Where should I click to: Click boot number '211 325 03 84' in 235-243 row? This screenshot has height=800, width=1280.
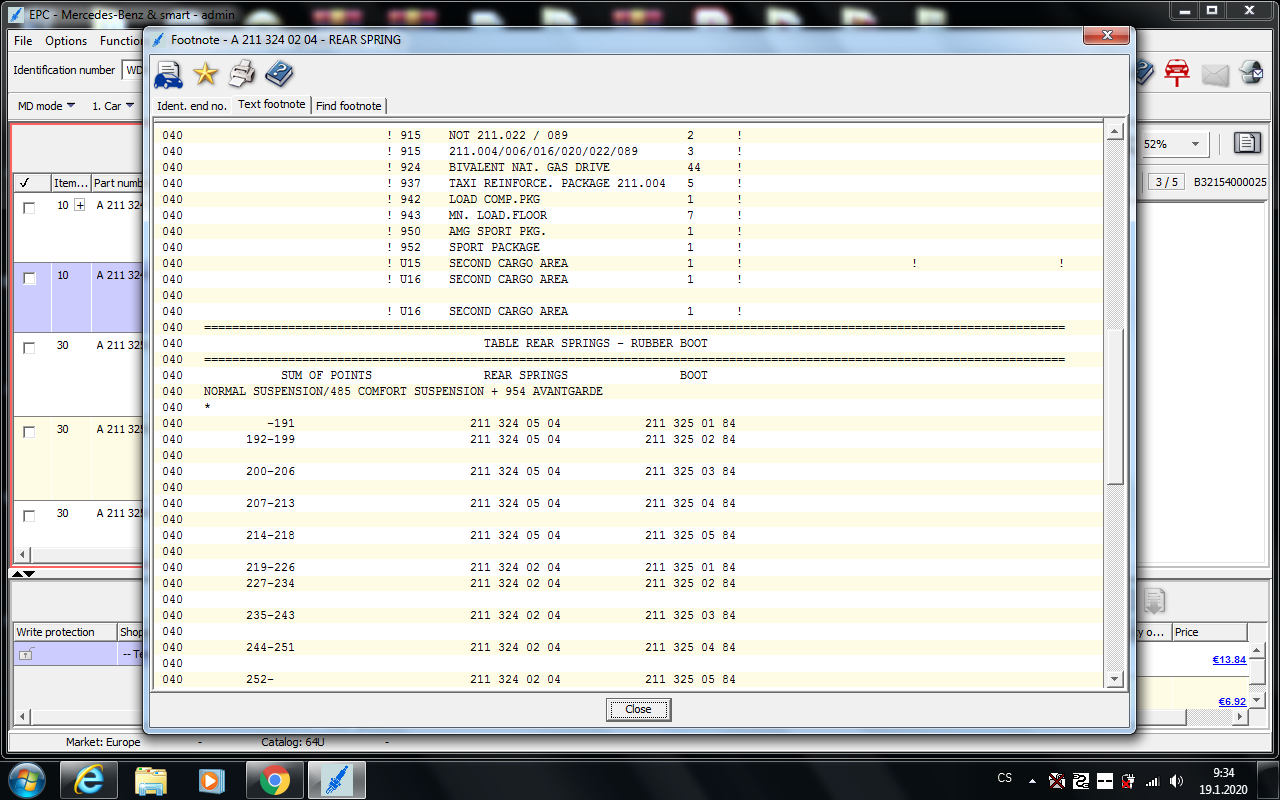[x=690, y=615]
